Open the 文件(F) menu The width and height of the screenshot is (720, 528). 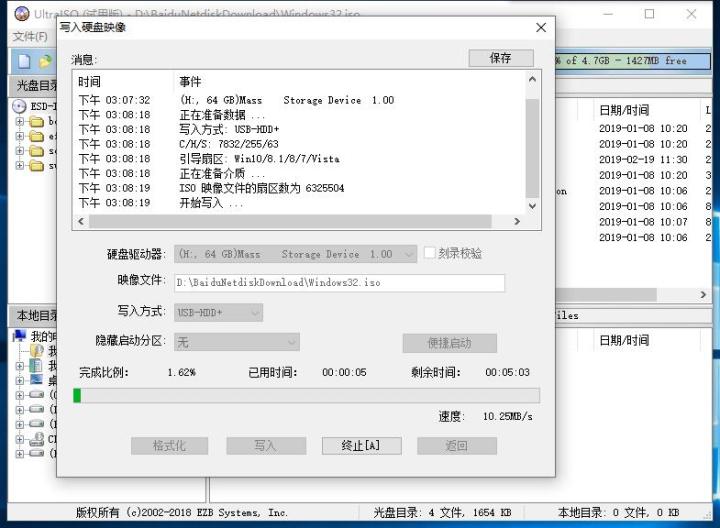tap(30, 36)
